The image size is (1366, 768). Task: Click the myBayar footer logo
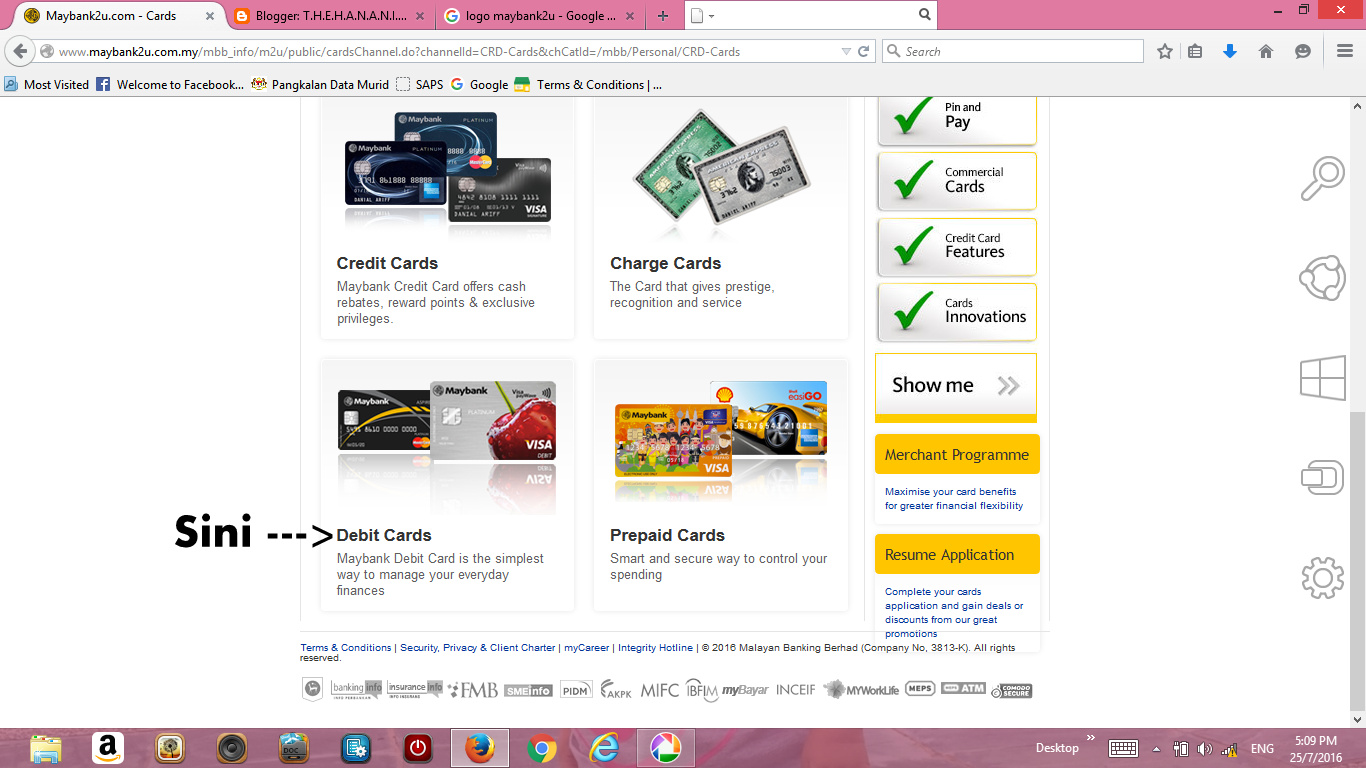pos(745,690)
